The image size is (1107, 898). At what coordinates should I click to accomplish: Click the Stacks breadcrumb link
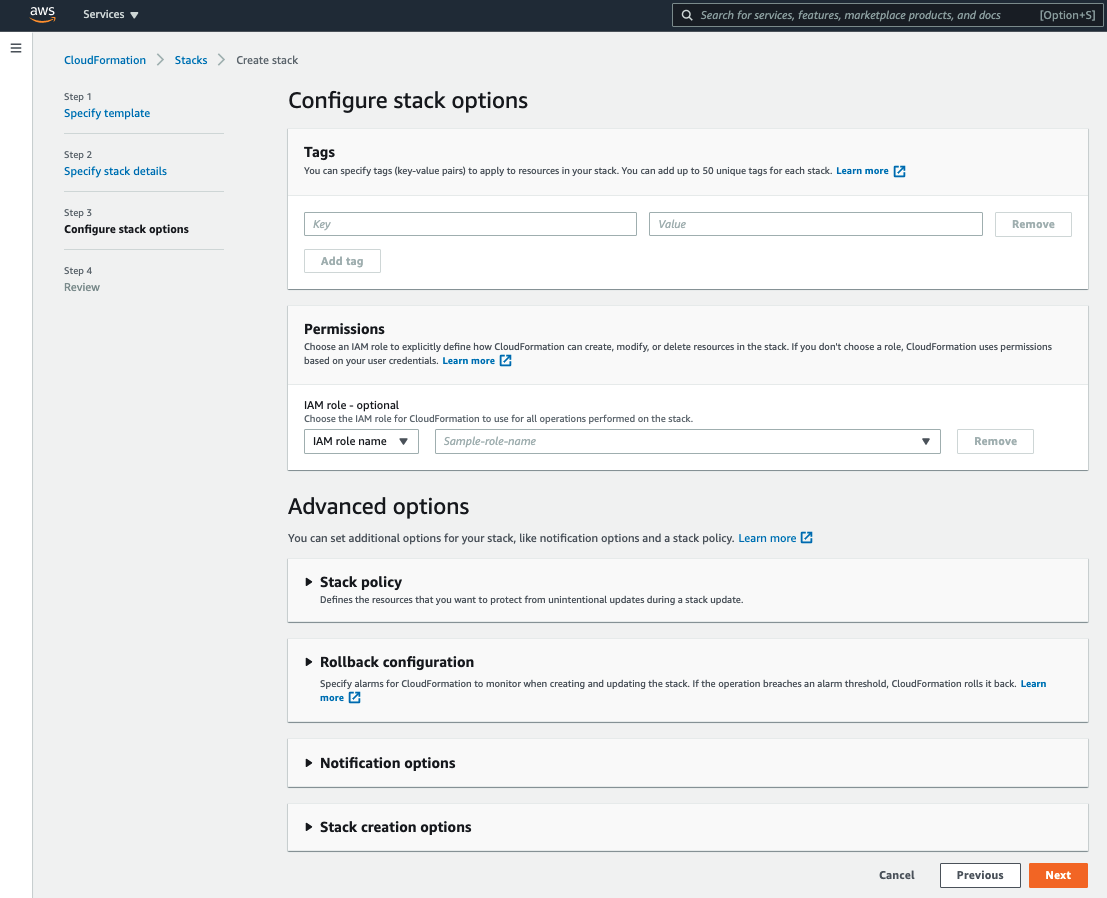click(x=191, y=60)
